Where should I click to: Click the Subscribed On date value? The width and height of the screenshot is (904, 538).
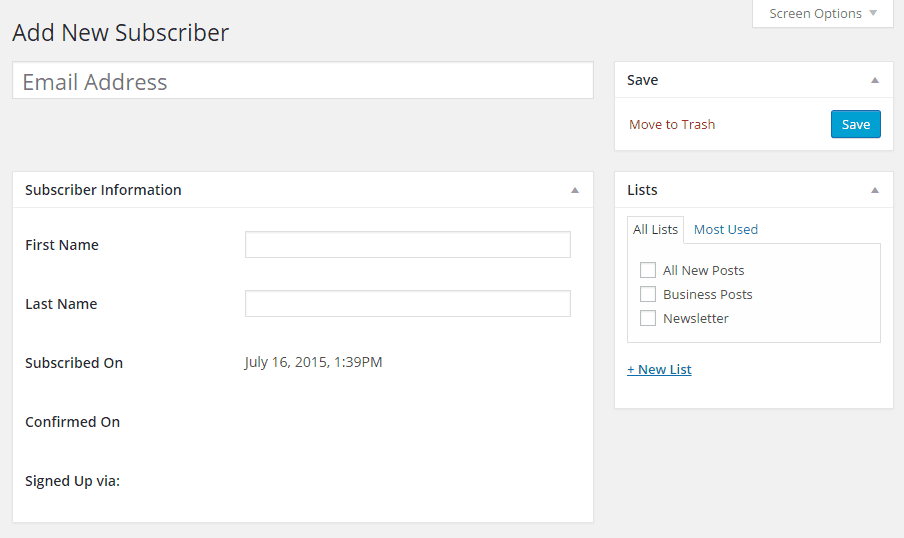point(313,362)
